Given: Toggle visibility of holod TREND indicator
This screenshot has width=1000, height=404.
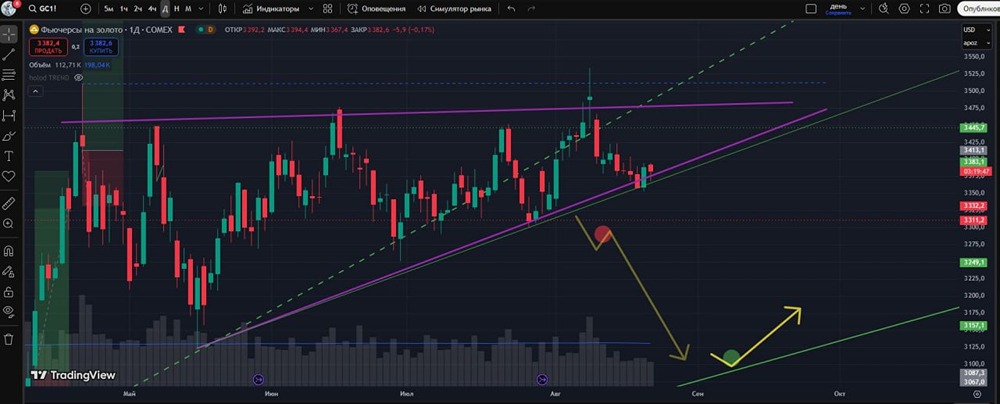Looking at the screenshot, I should [x=78, y=77].
